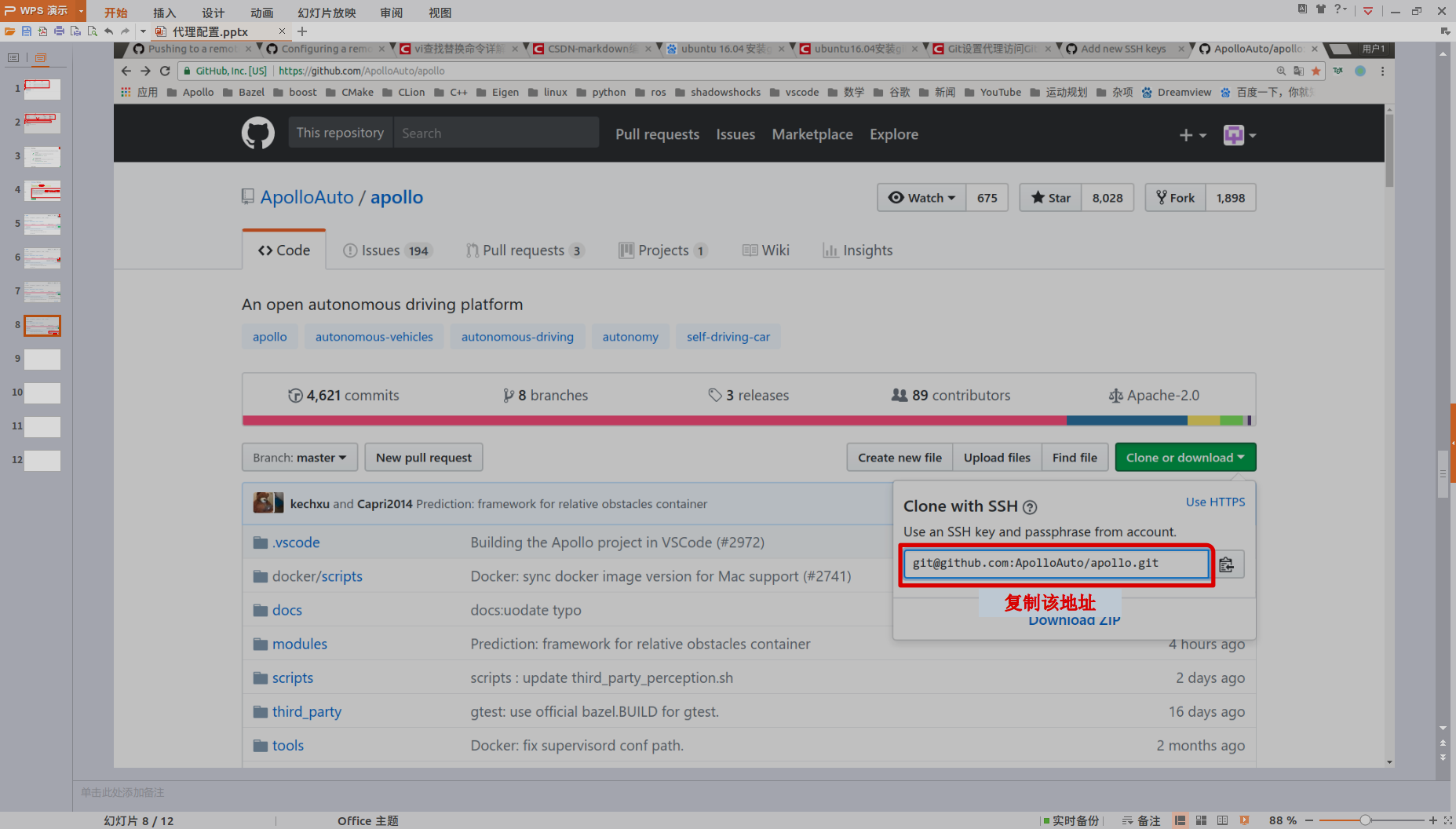The height and width of the screenshot is (829, 1456).
Task: Start slideshow from status bar icon
Action: point(1244,820)
